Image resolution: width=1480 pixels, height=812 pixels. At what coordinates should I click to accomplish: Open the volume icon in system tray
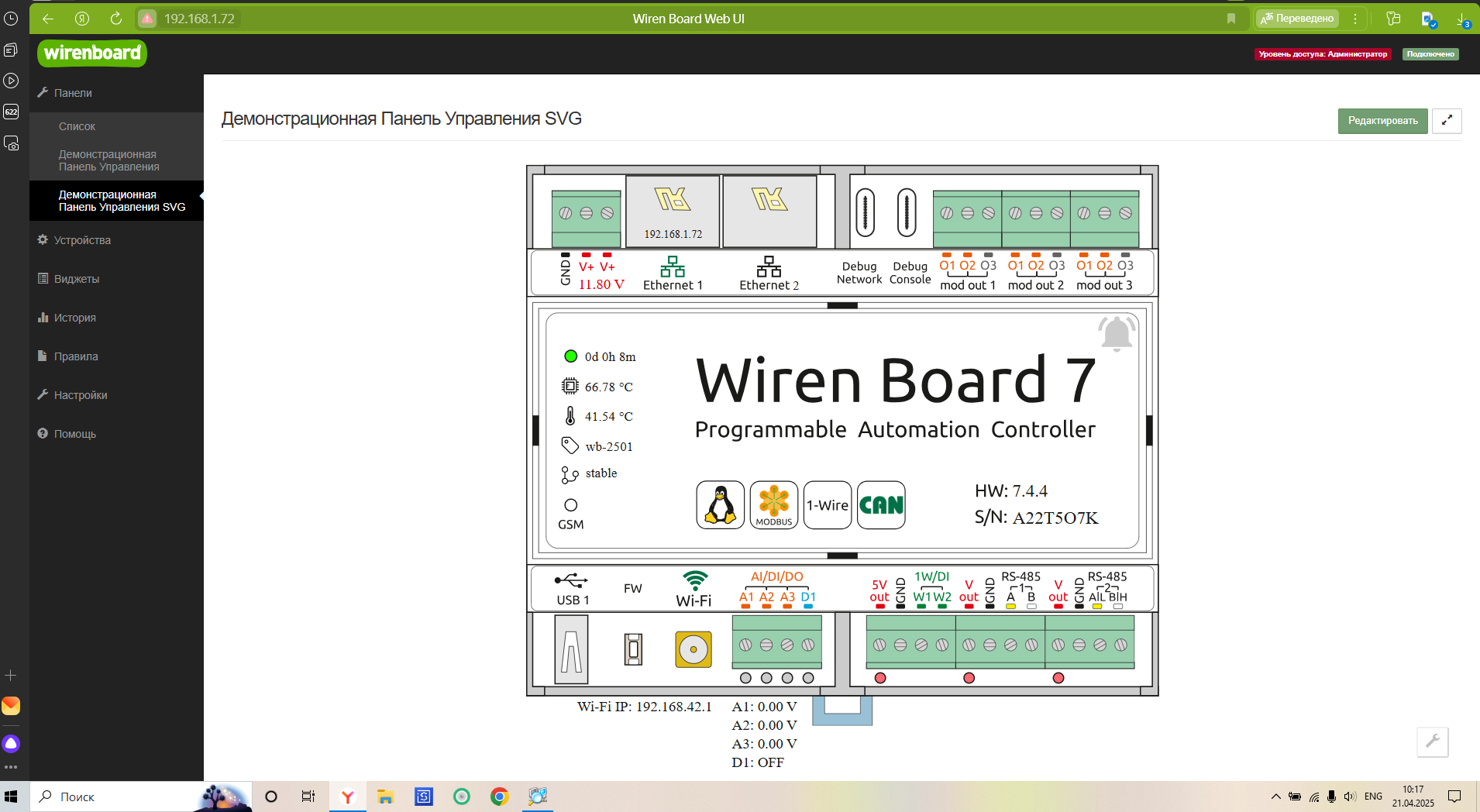click(1350, 797)
